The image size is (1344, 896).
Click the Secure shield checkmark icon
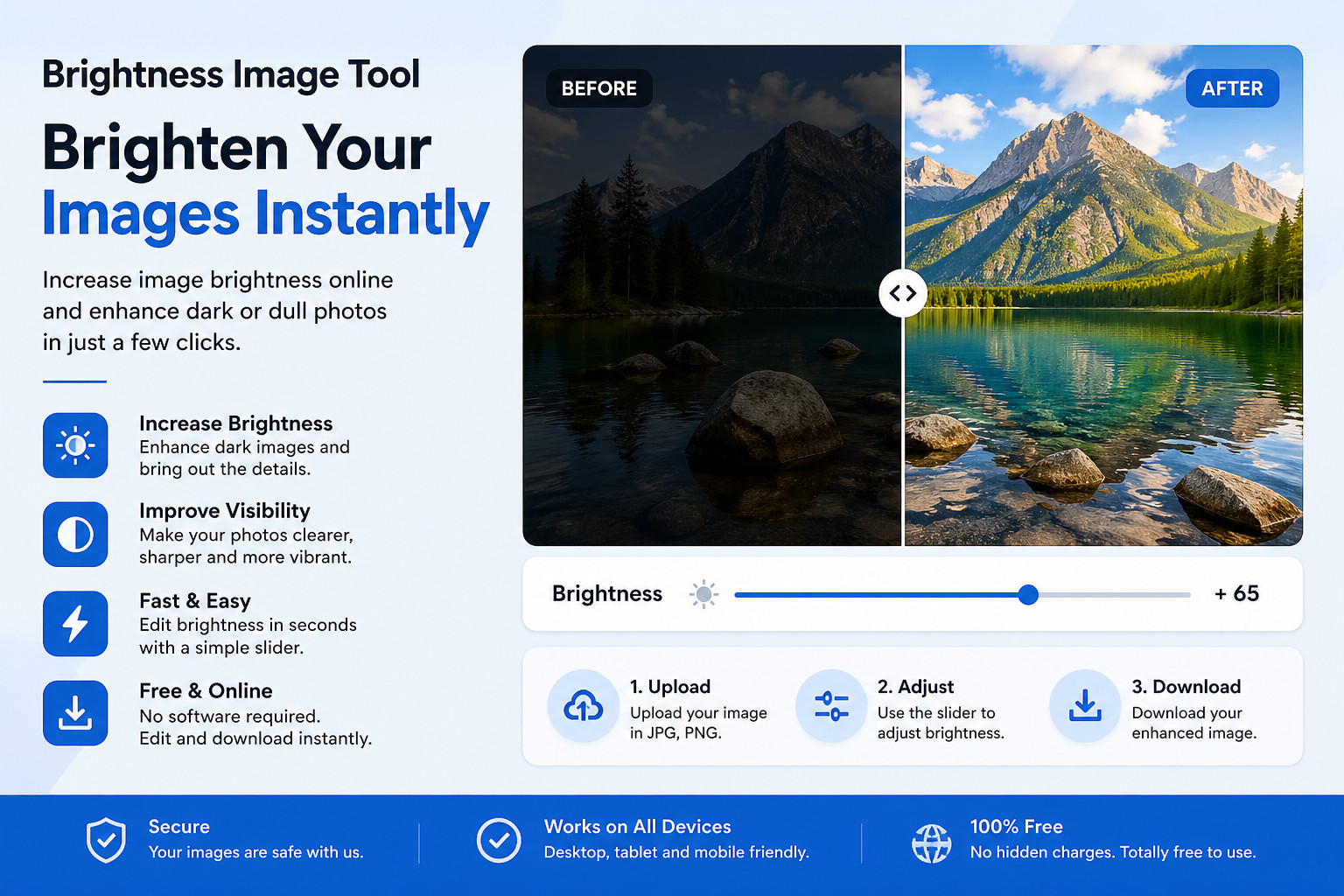pos(106,841)
